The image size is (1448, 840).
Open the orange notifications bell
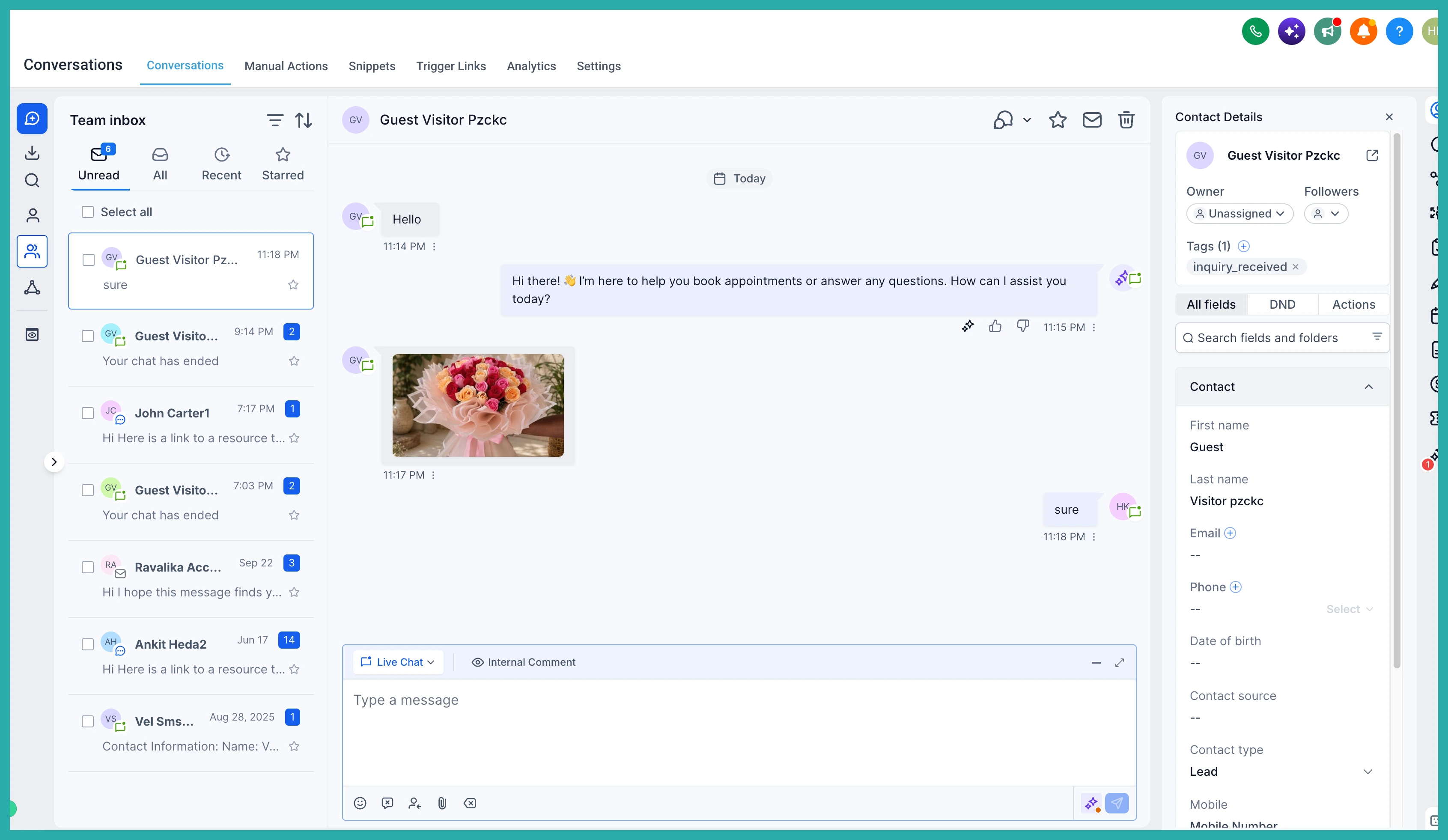coord(1363,31)
